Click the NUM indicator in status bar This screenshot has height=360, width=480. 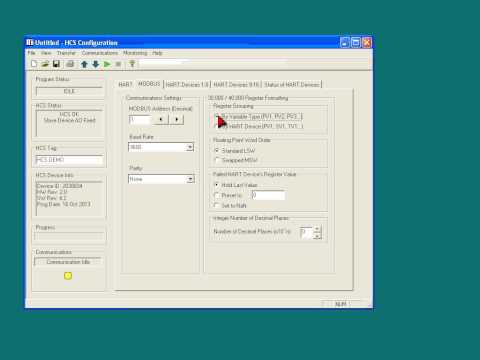click(x=340, y=304)
